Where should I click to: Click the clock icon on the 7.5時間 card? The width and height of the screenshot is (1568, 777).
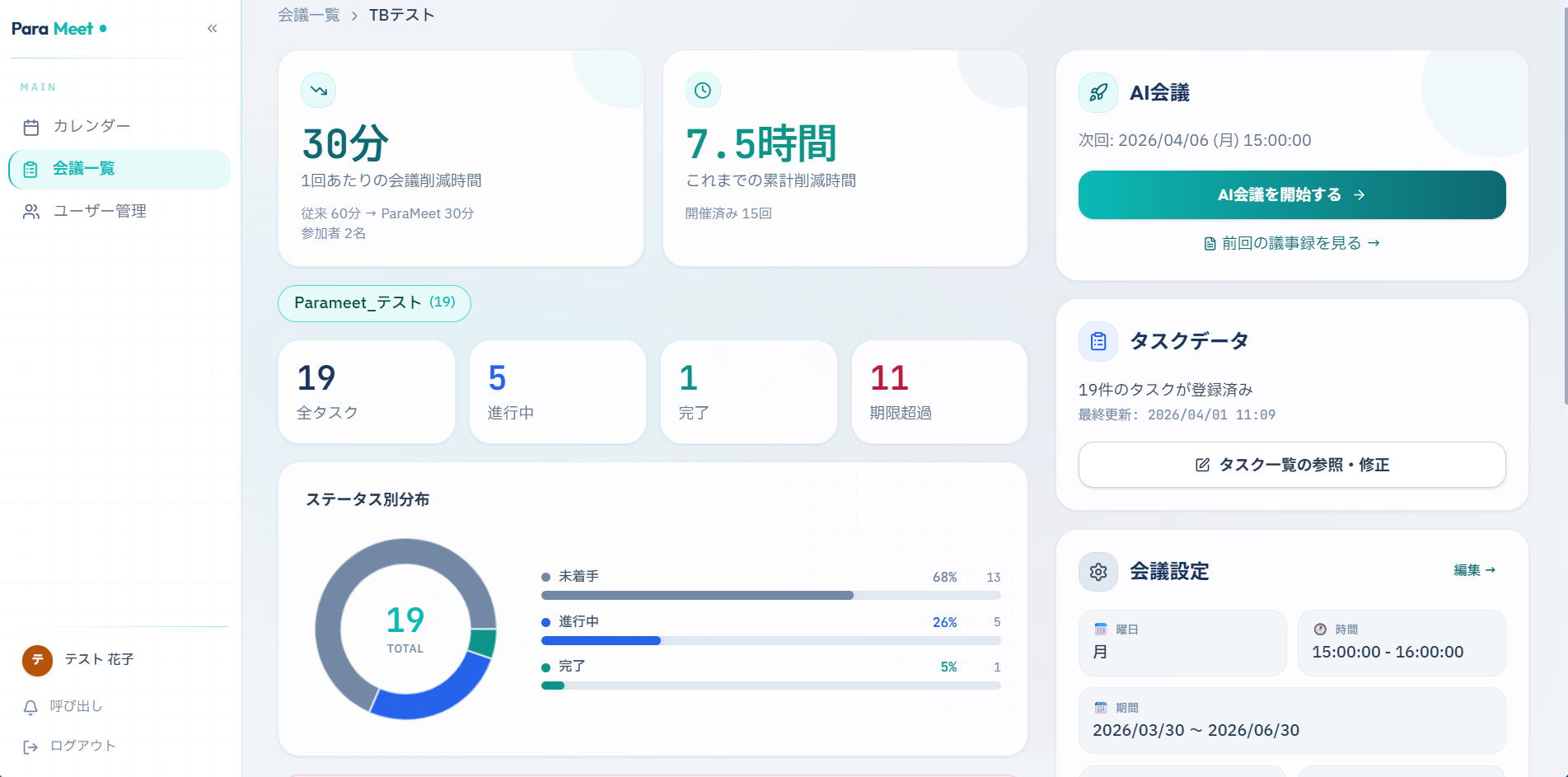click(x=702, y=91)
